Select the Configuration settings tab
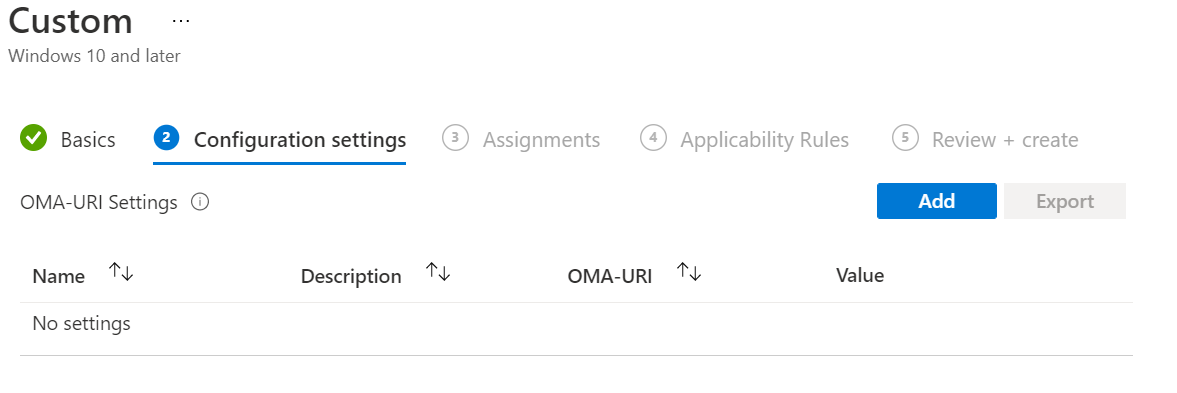 click(300, 140)
